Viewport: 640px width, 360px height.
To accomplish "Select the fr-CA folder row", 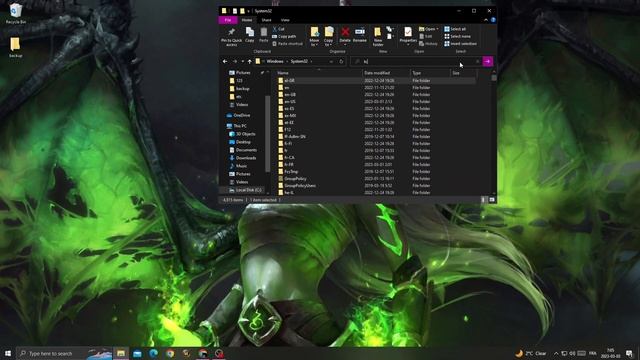I will point(376,158).
